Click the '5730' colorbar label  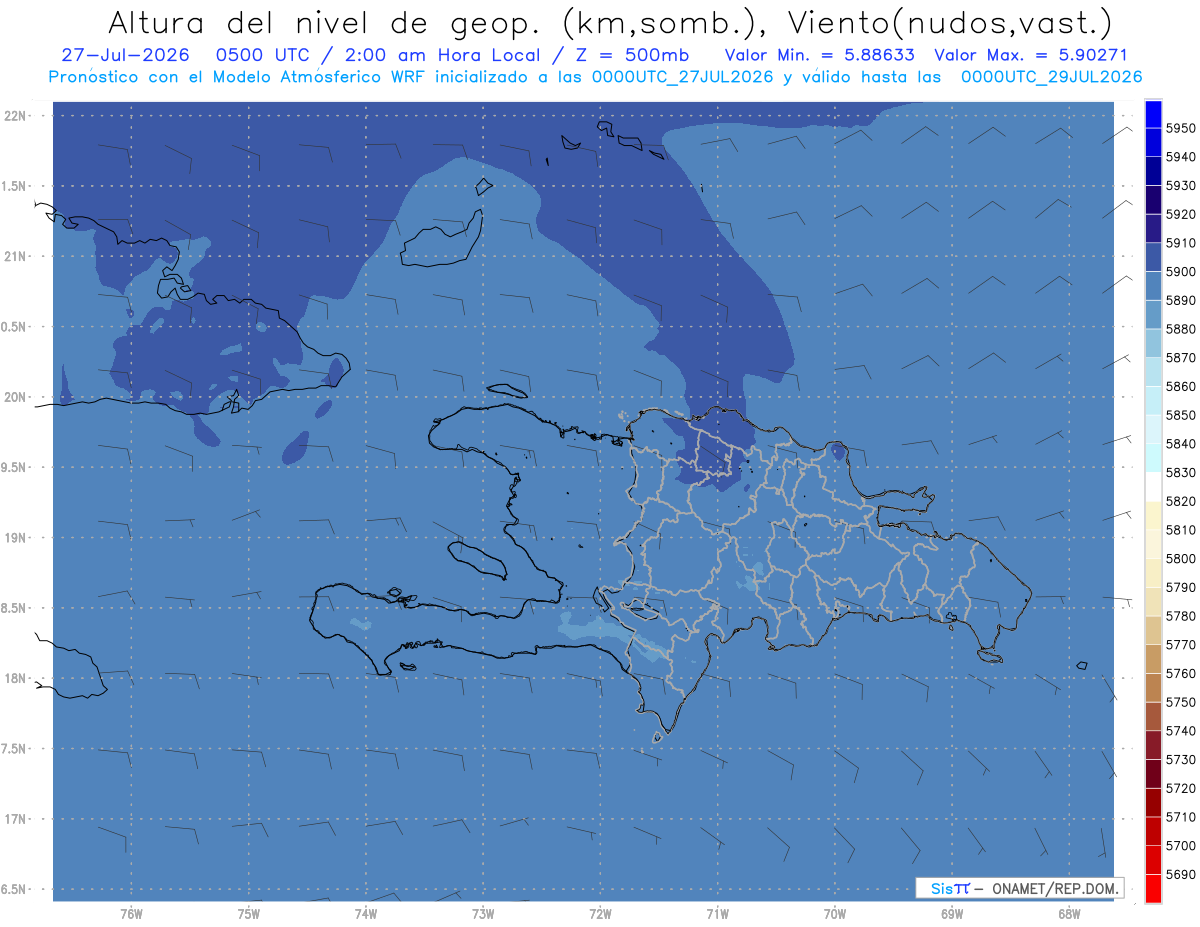click(1181, 760)
